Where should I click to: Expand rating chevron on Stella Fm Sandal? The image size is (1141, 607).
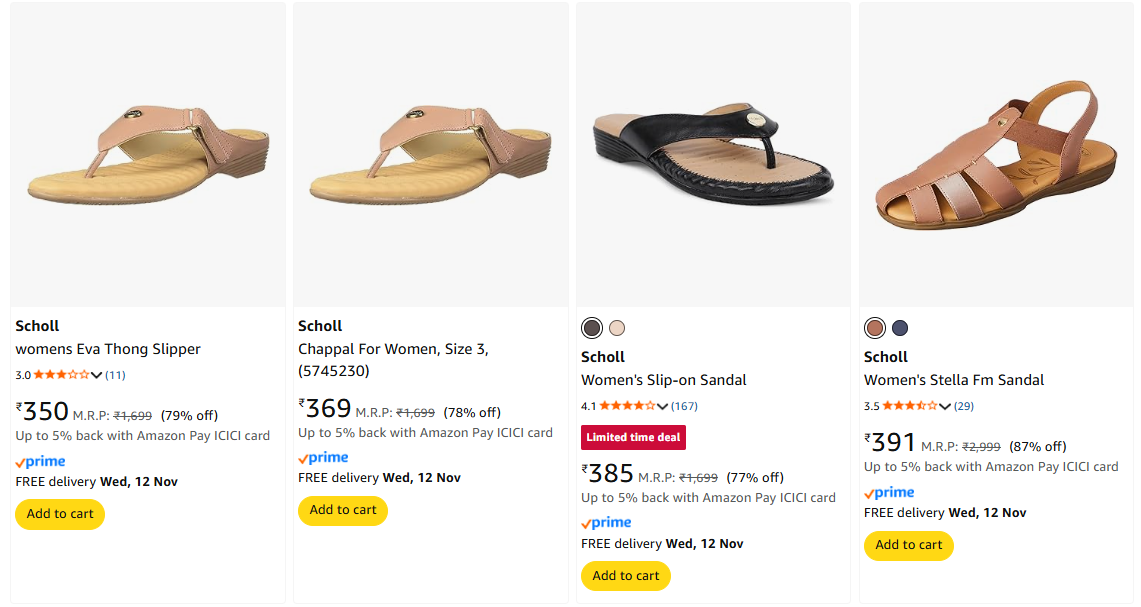[x=945, y=406]
